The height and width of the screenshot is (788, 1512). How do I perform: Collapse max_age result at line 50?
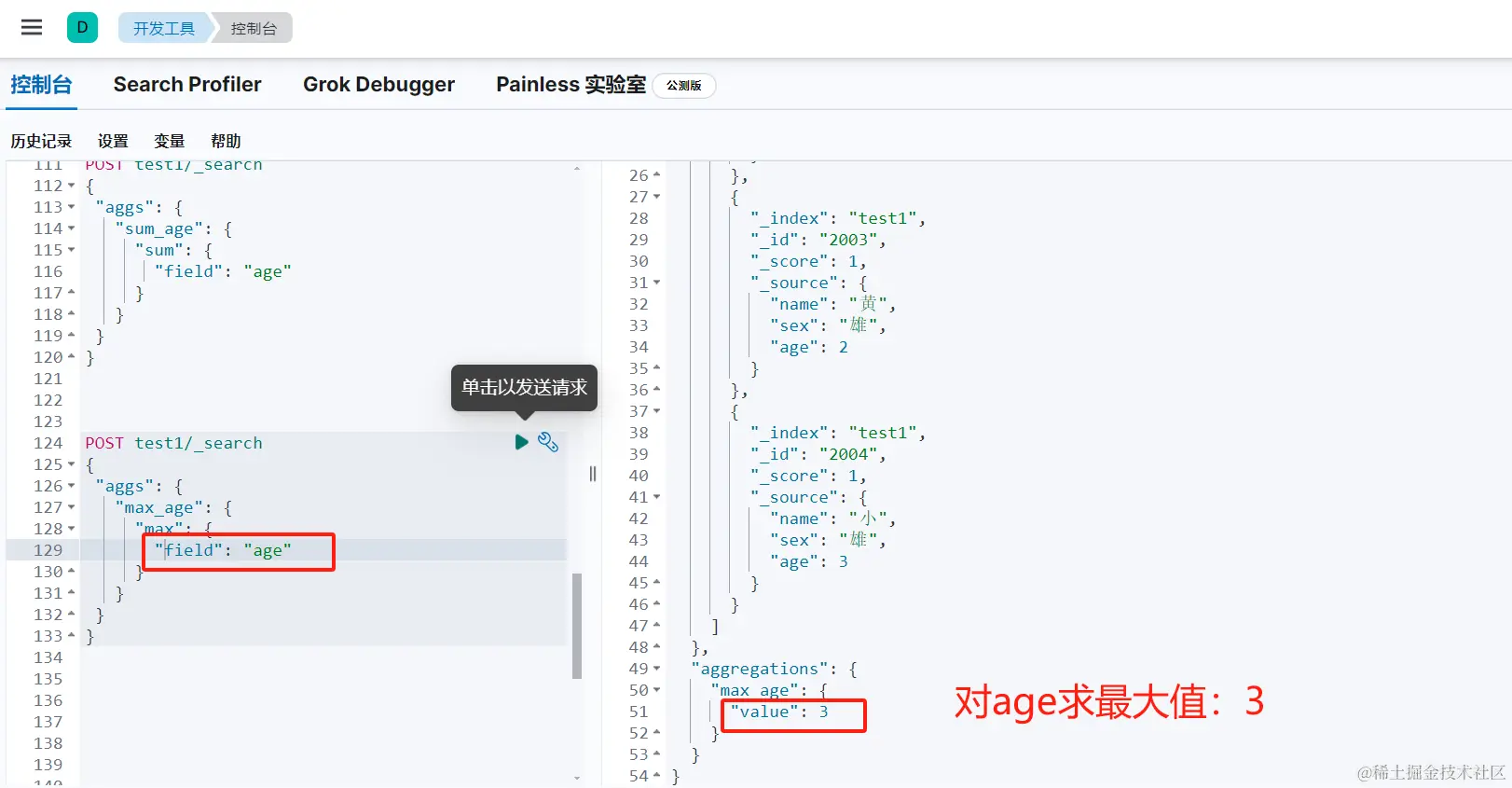pyautogui.click(x=656, y=690)
